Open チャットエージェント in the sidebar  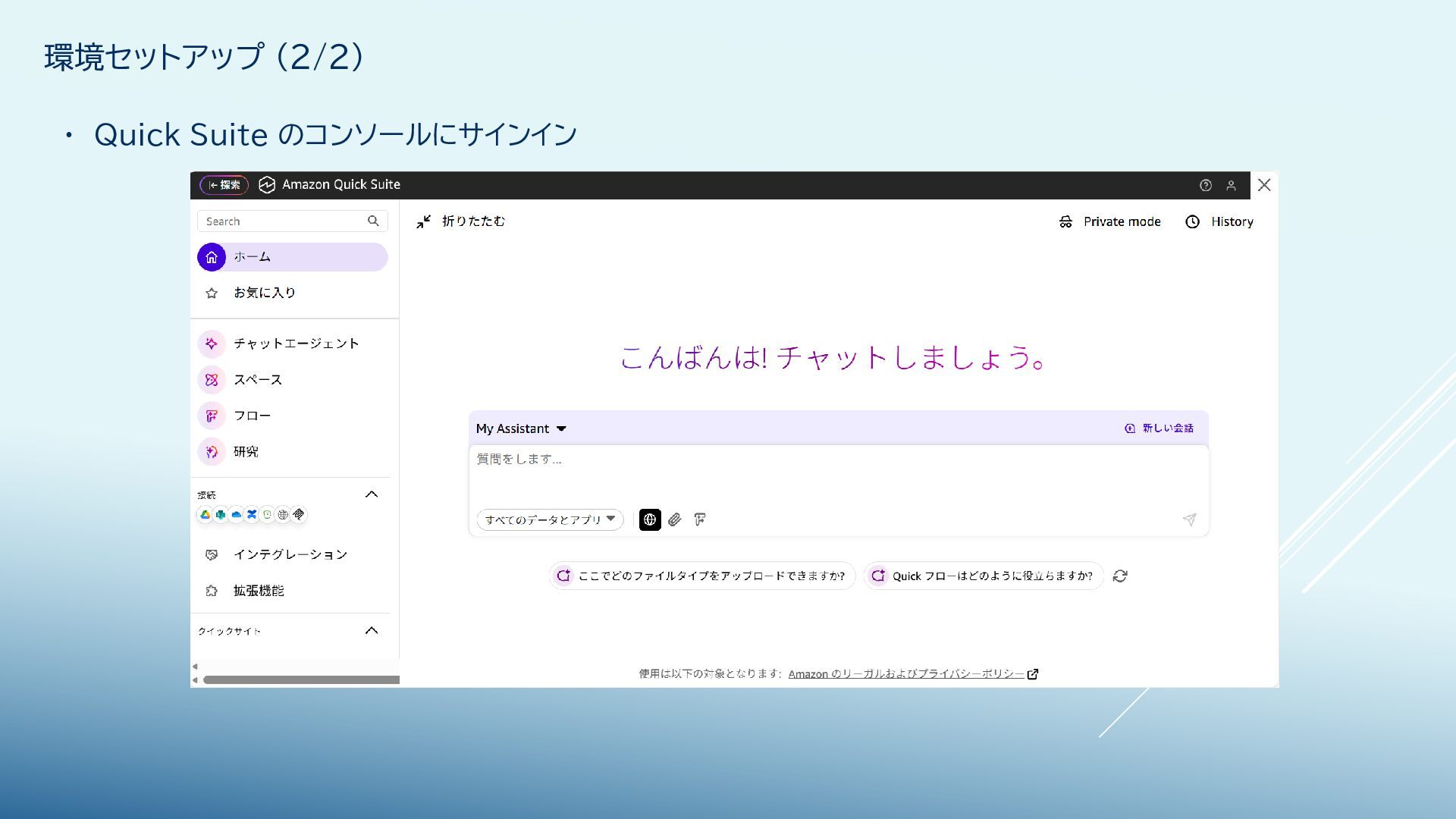(296, 344)
